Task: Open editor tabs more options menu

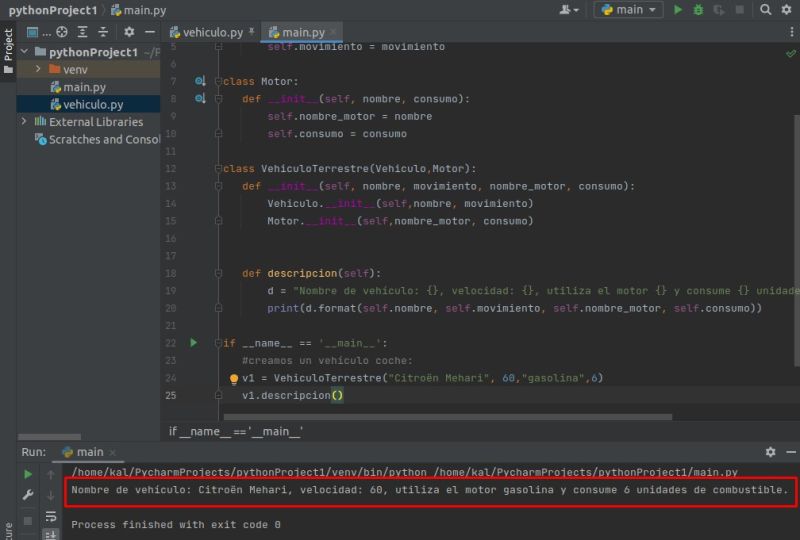Action: [791, 32]
